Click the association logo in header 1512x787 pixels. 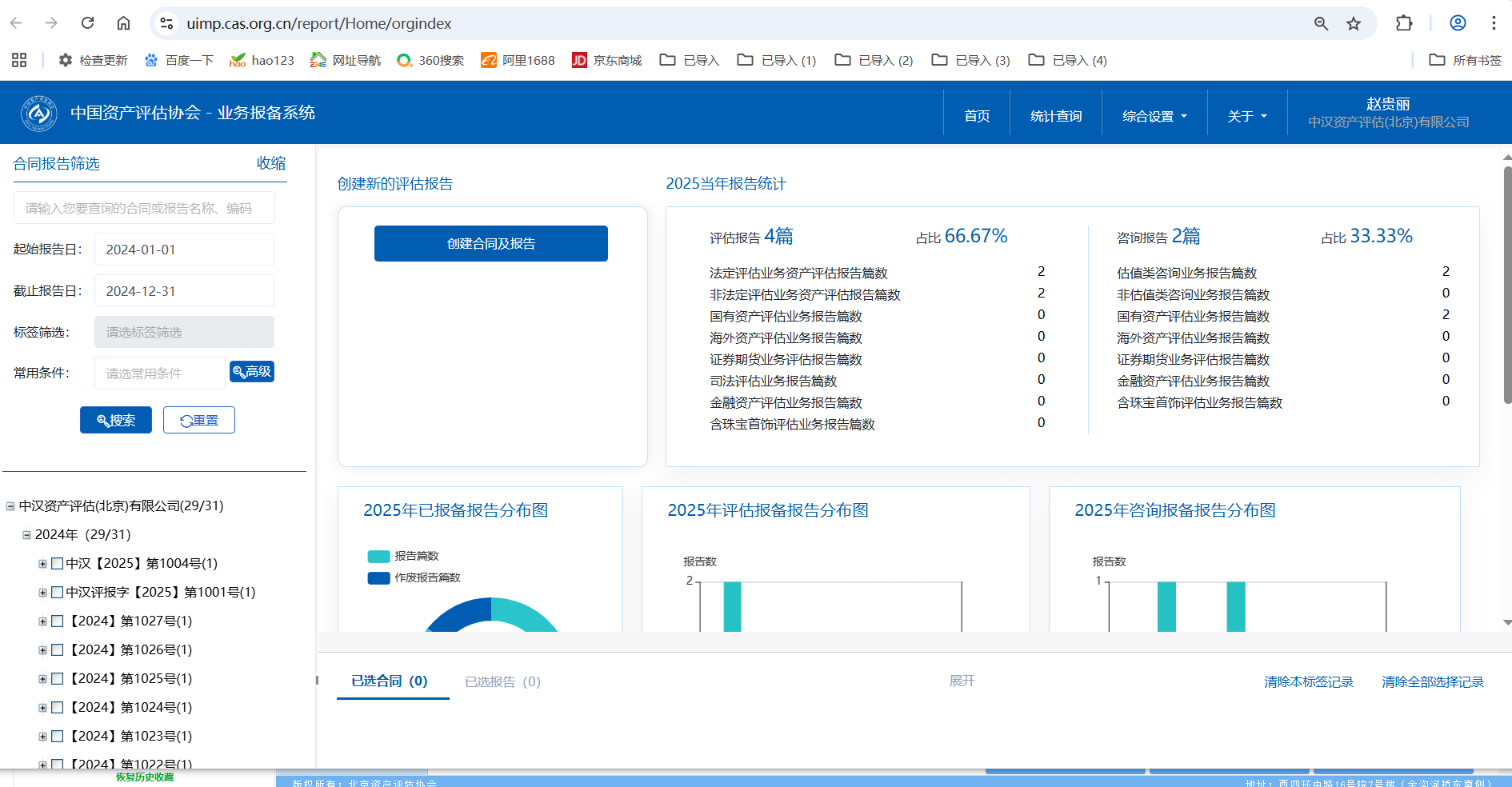(38, 114)
